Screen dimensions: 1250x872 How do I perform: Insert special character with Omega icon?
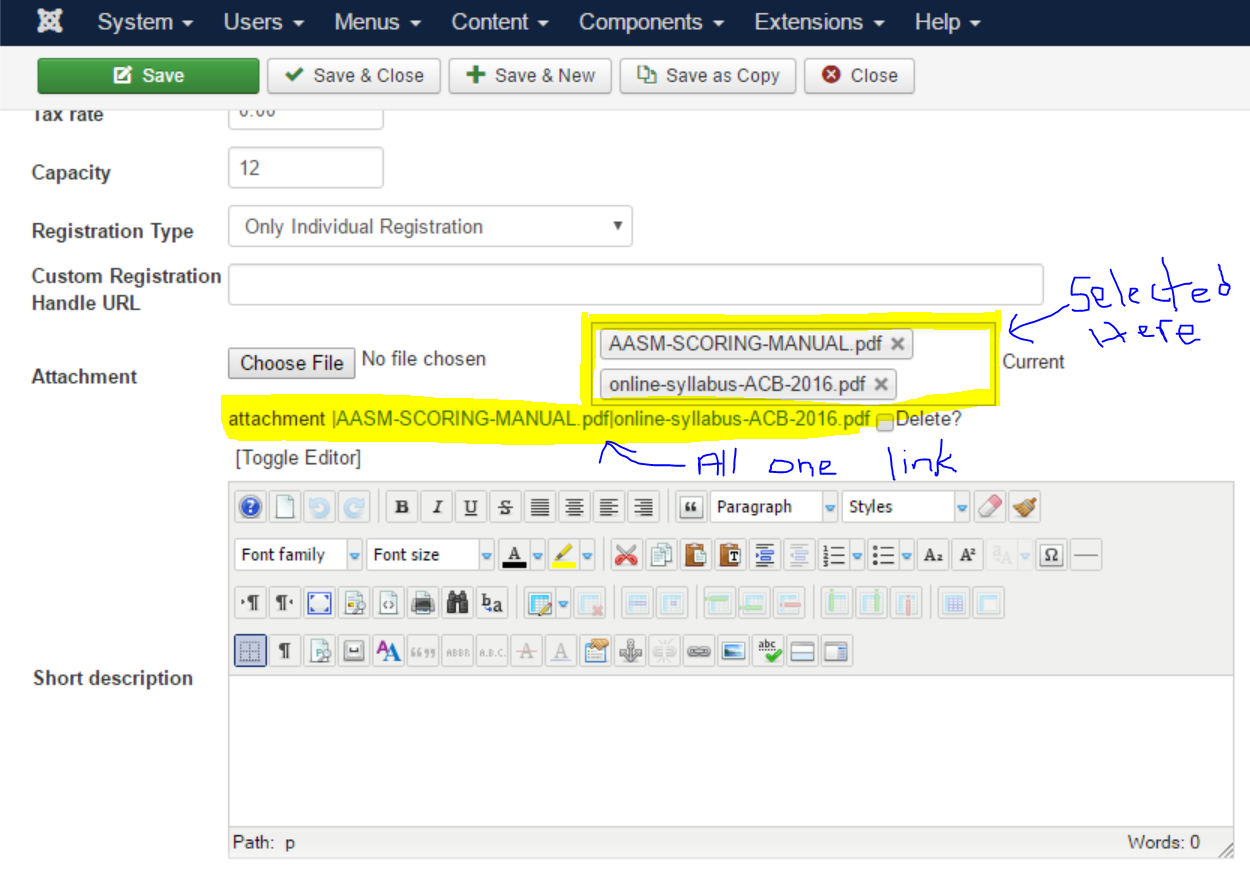click(1050, 555)
